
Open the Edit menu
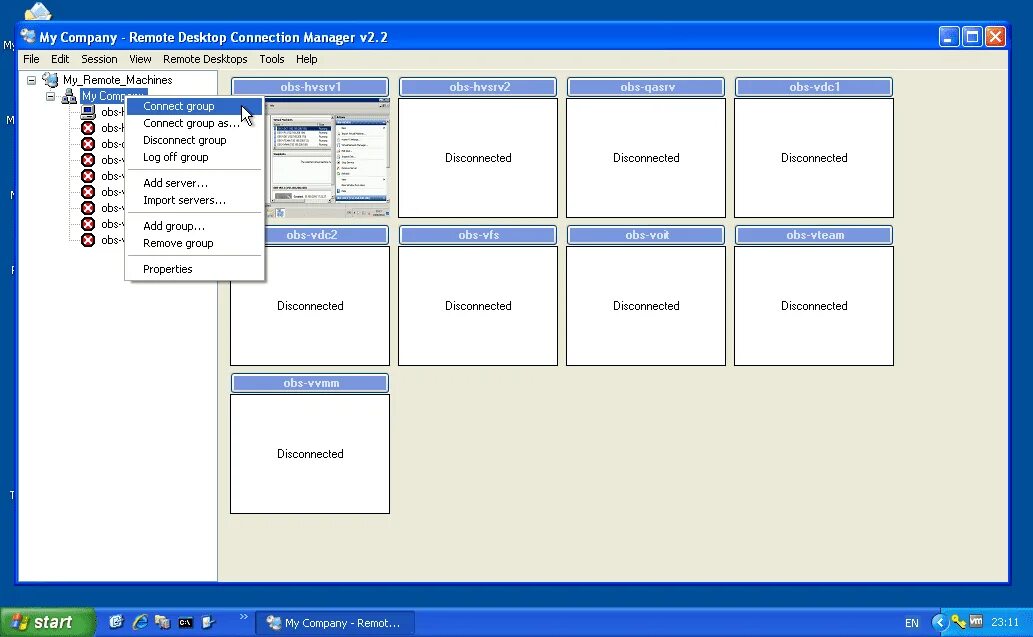pos(60,59)
